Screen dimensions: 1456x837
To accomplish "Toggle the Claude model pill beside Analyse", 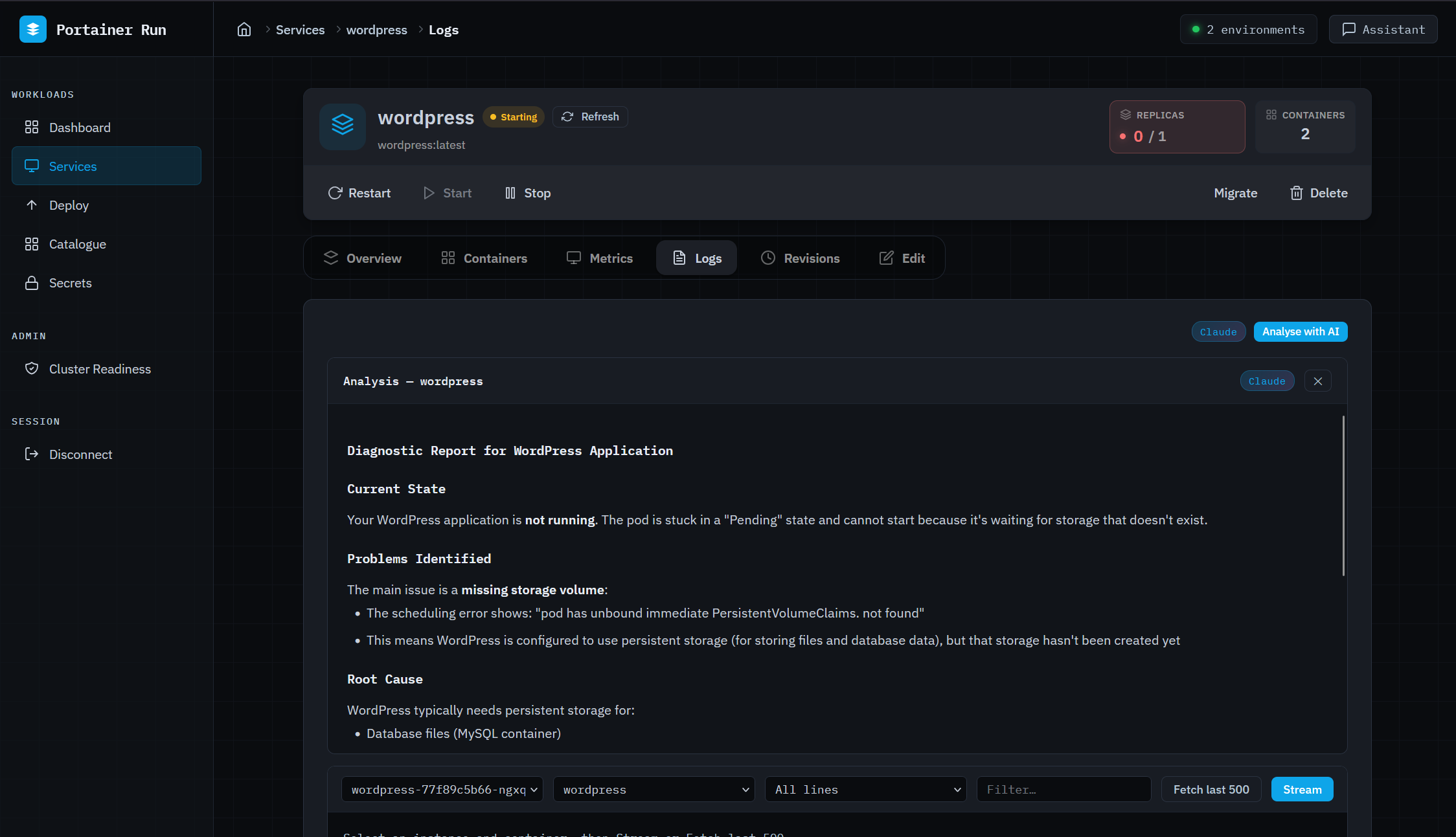I will 1218,331.
